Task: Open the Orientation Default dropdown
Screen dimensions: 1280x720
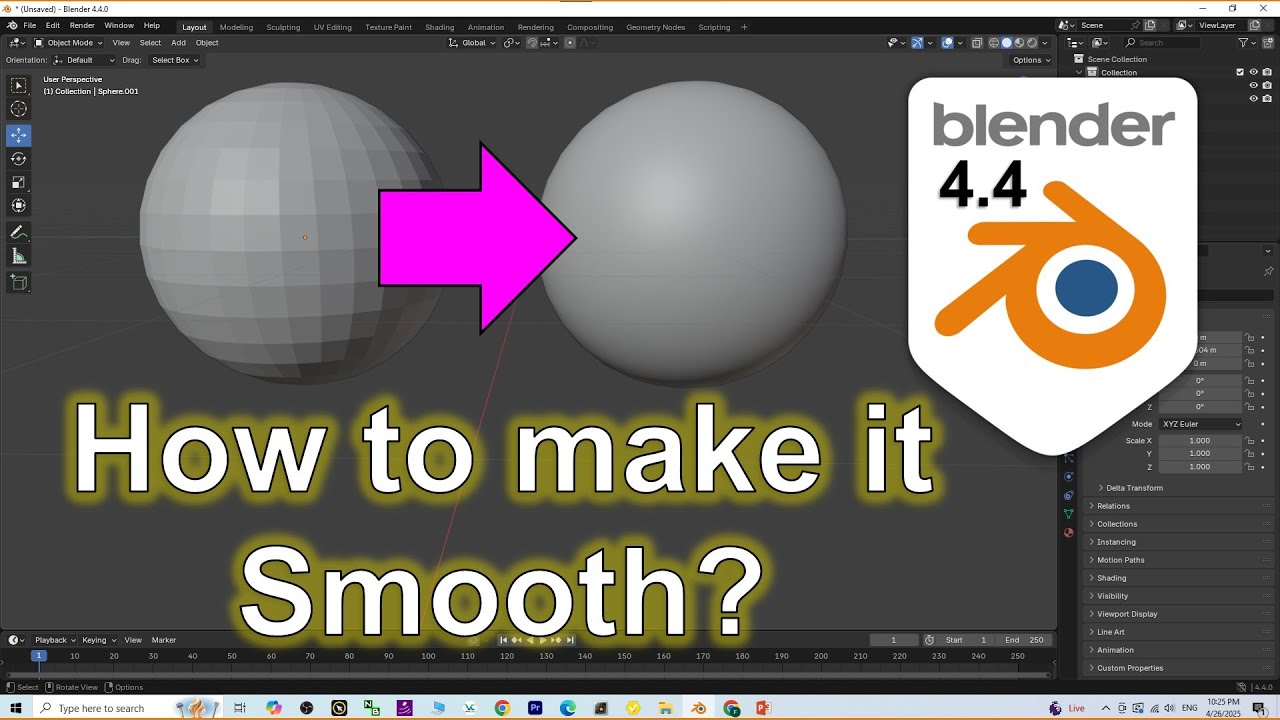Action: coord(84,60)
